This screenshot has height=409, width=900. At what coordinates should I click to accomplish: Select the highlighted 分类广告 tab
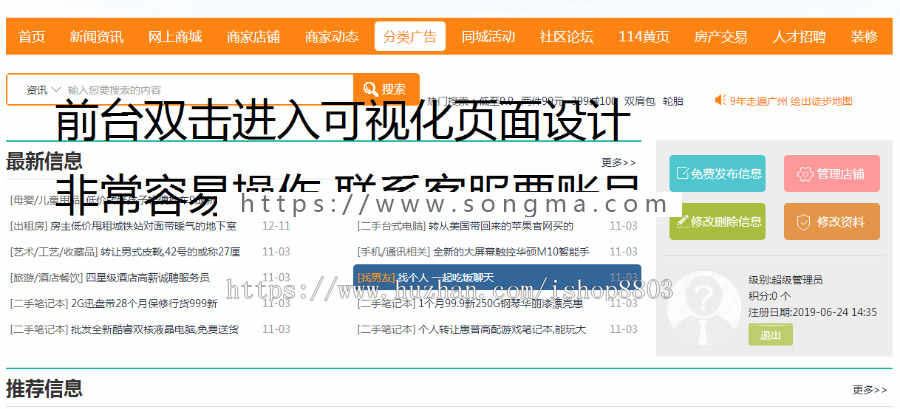(410, 37)
